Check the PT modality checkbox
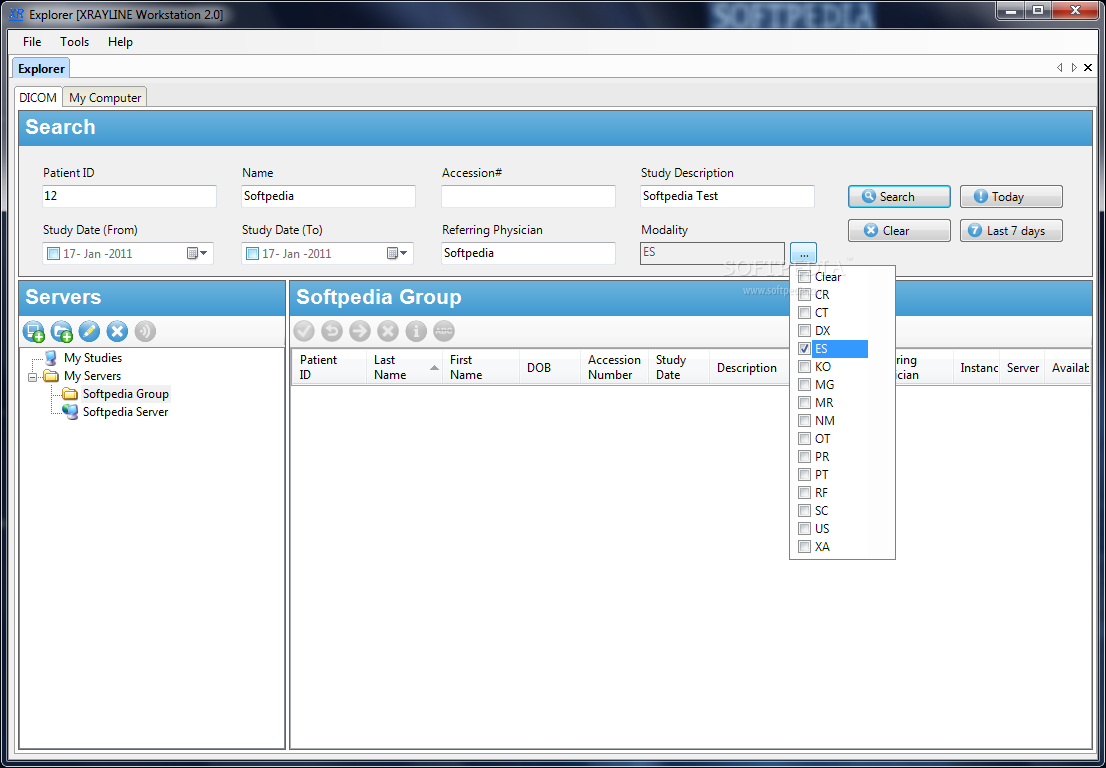 point(804,475)
